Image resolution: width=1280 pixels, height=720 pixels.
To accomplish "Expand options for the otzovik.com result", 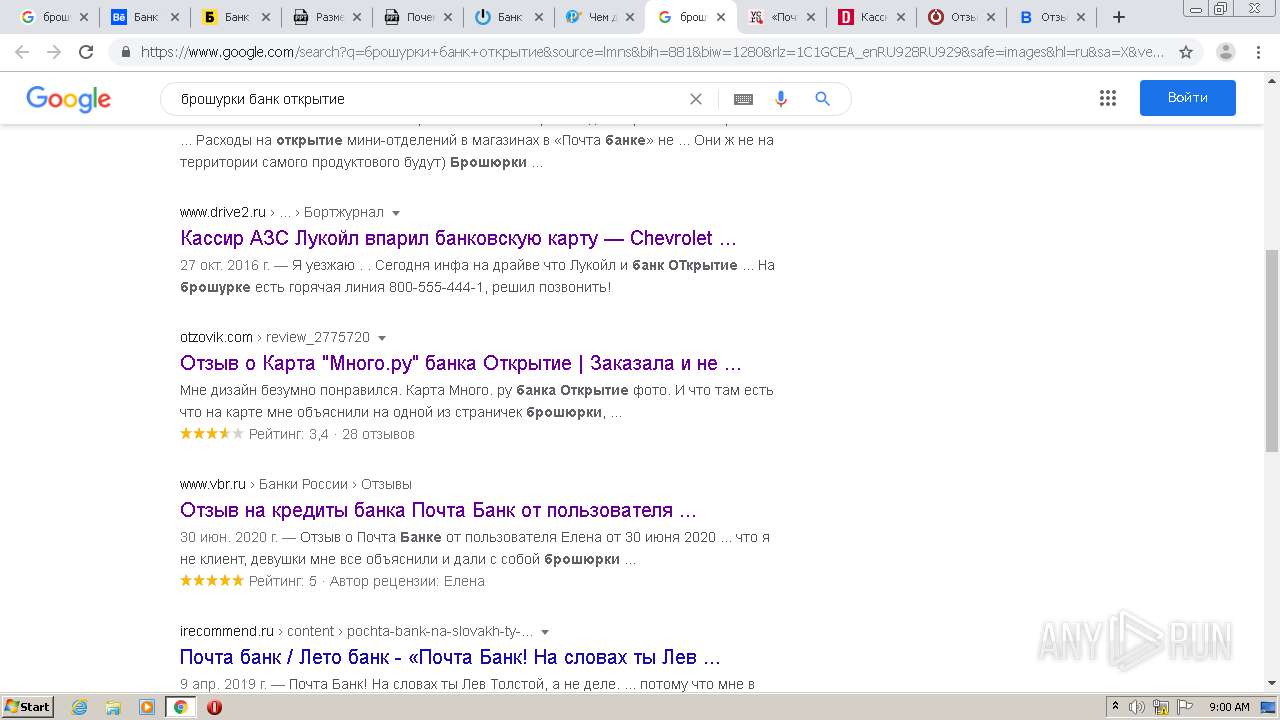I will coord(382,338).
